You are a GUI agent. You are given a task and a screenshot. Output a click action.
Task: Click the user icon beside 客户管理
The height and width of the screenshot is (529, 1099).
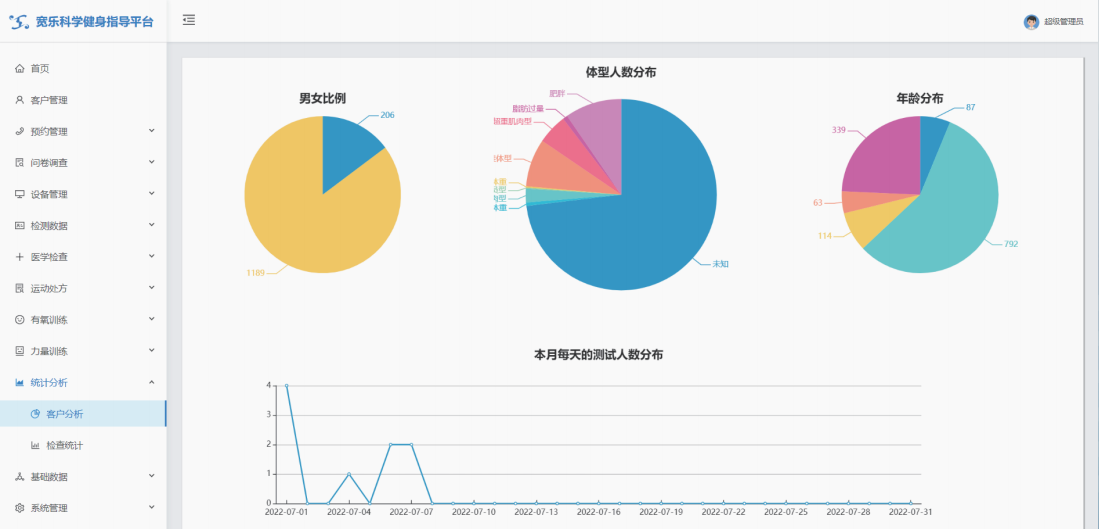19,100
